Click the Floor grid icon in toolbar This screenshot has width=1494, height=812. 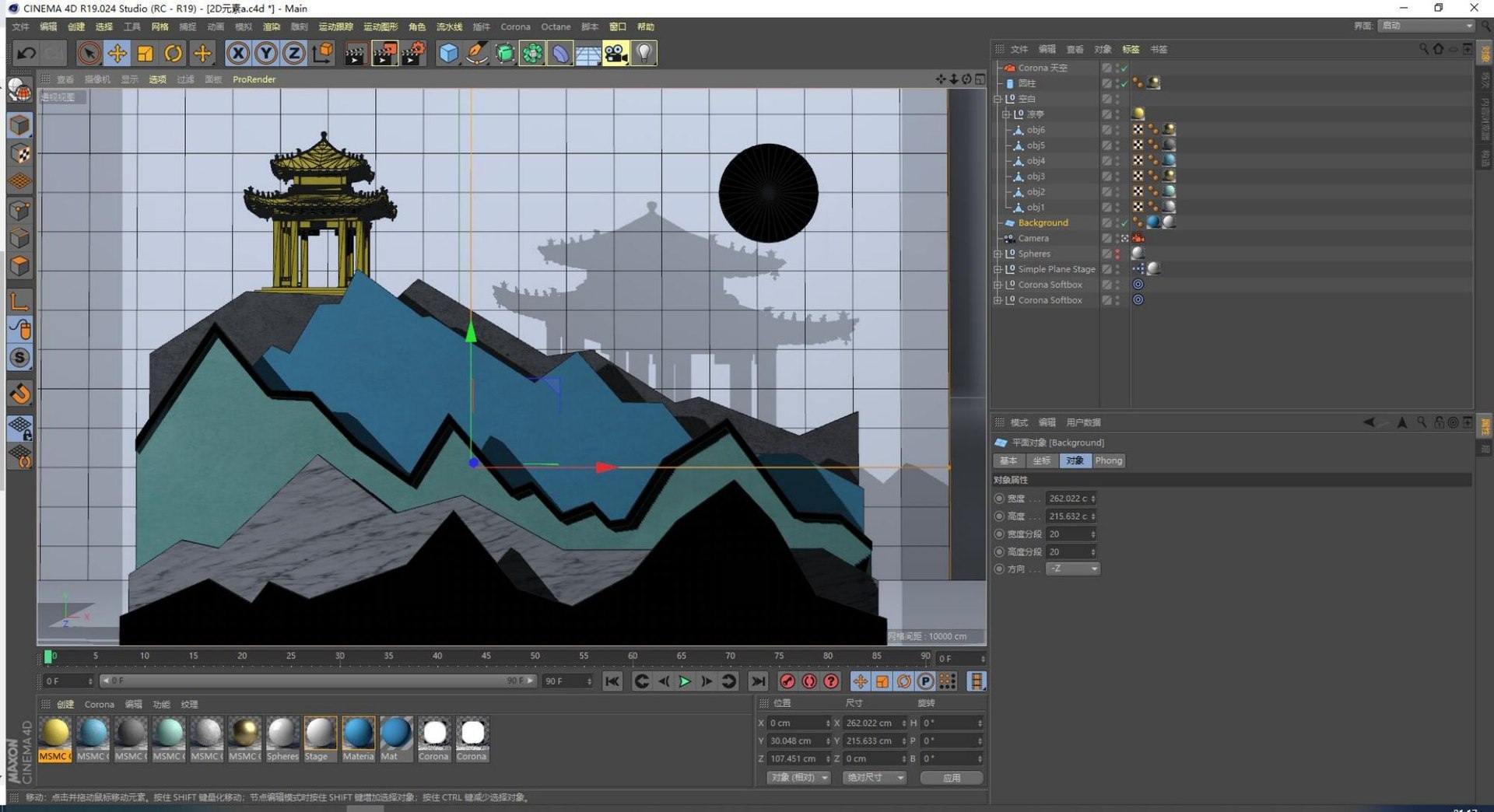(x=588, y=53)
